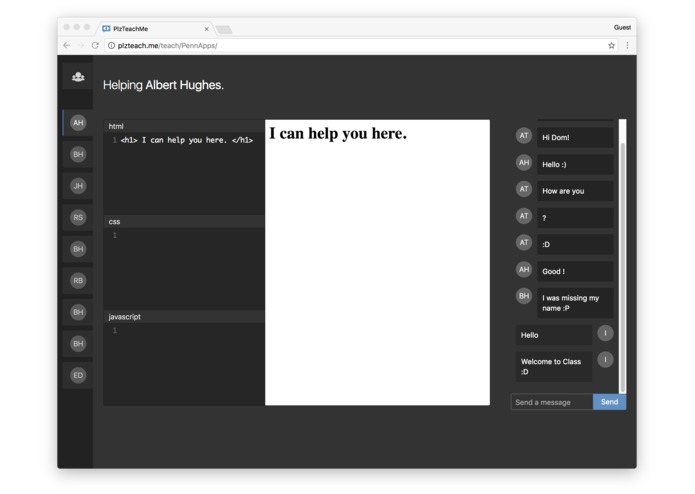Select student RB in the sidebar
The image size is (695, 494).
pos(78,280)
